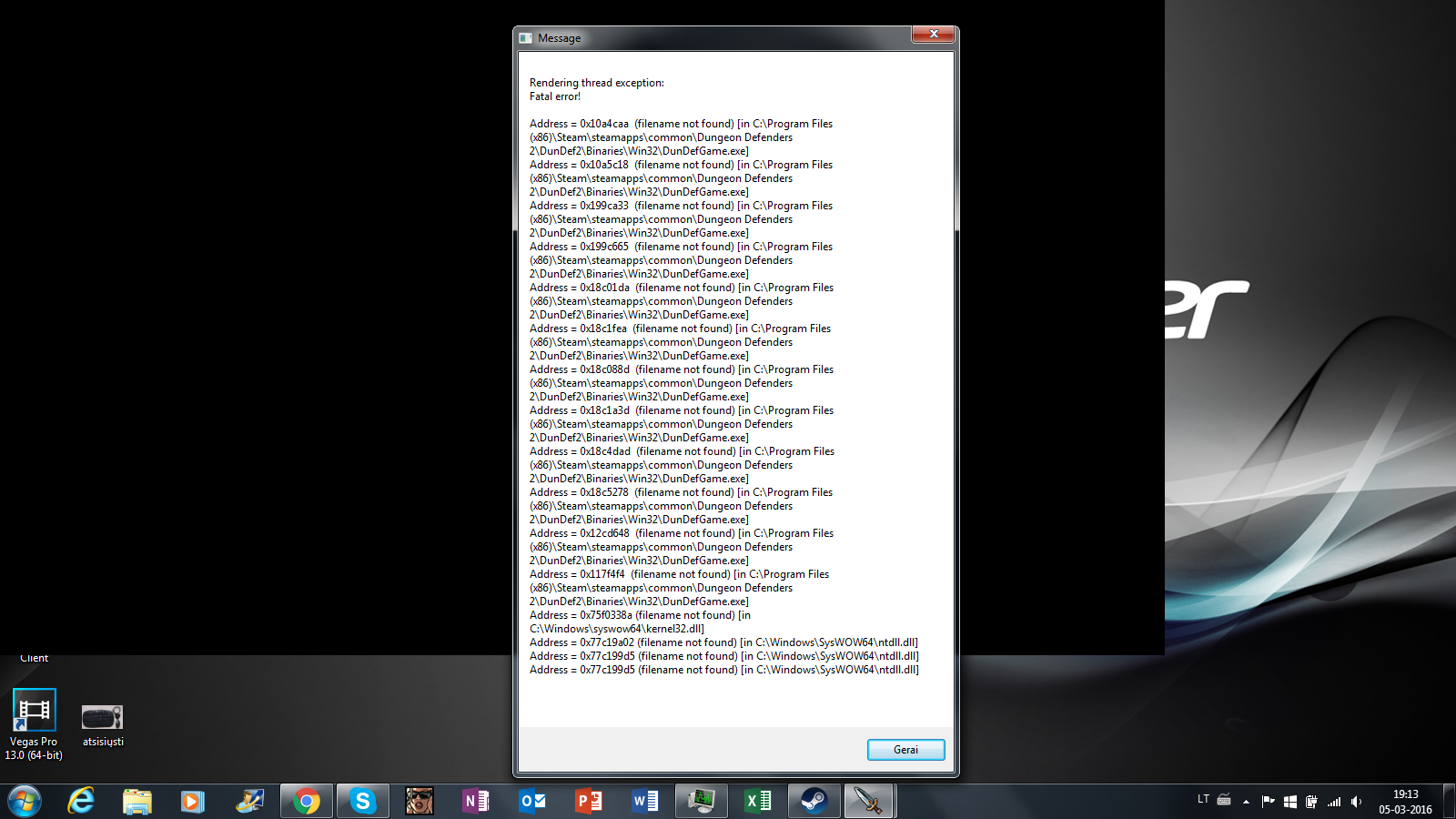Image resolution: width=1456 pixels, height=819 pixels.
Task: Show hidden tray icons with the arrow
Action: 1246,802
